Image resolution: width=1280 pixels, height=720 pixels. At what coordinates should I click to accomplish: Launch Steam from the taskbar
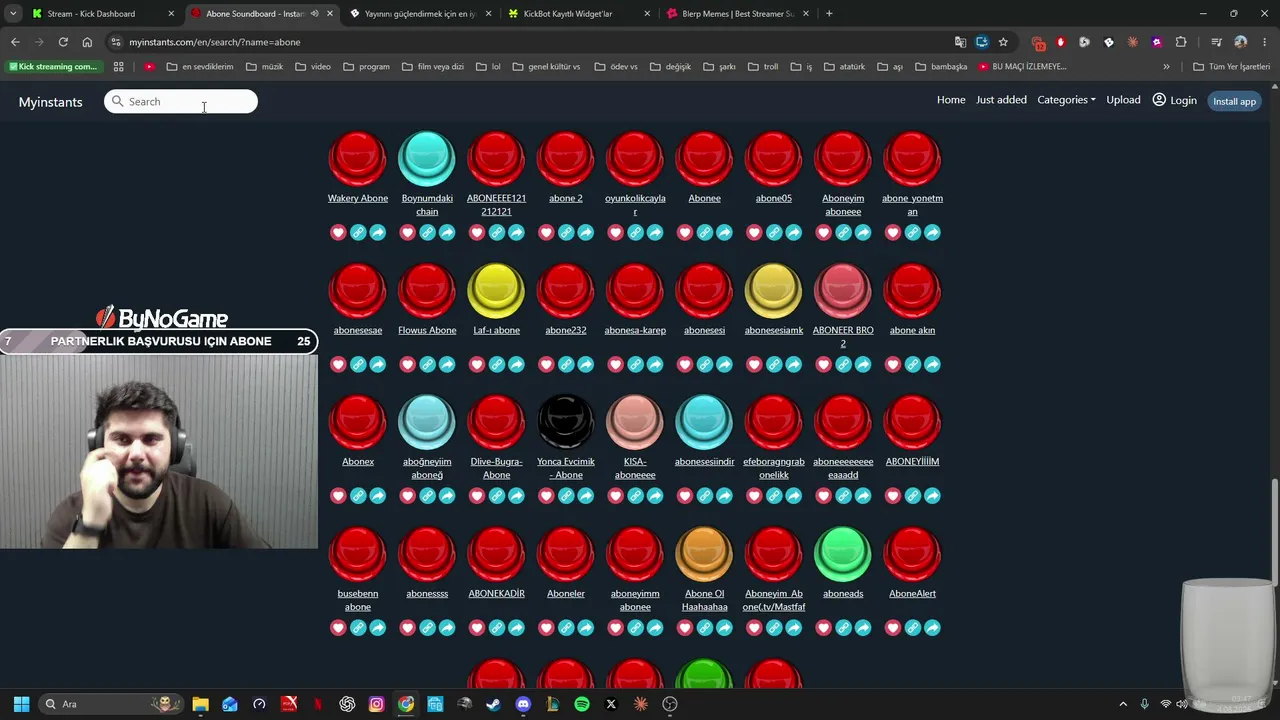(493, 704)
